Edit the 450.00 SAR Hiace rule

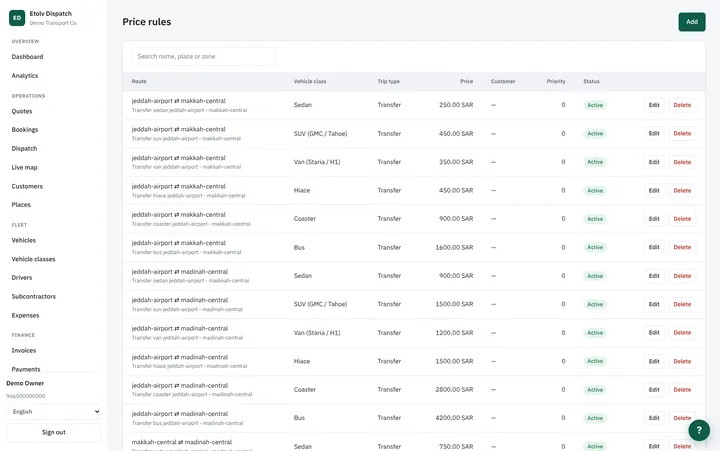tap(654, 191)
